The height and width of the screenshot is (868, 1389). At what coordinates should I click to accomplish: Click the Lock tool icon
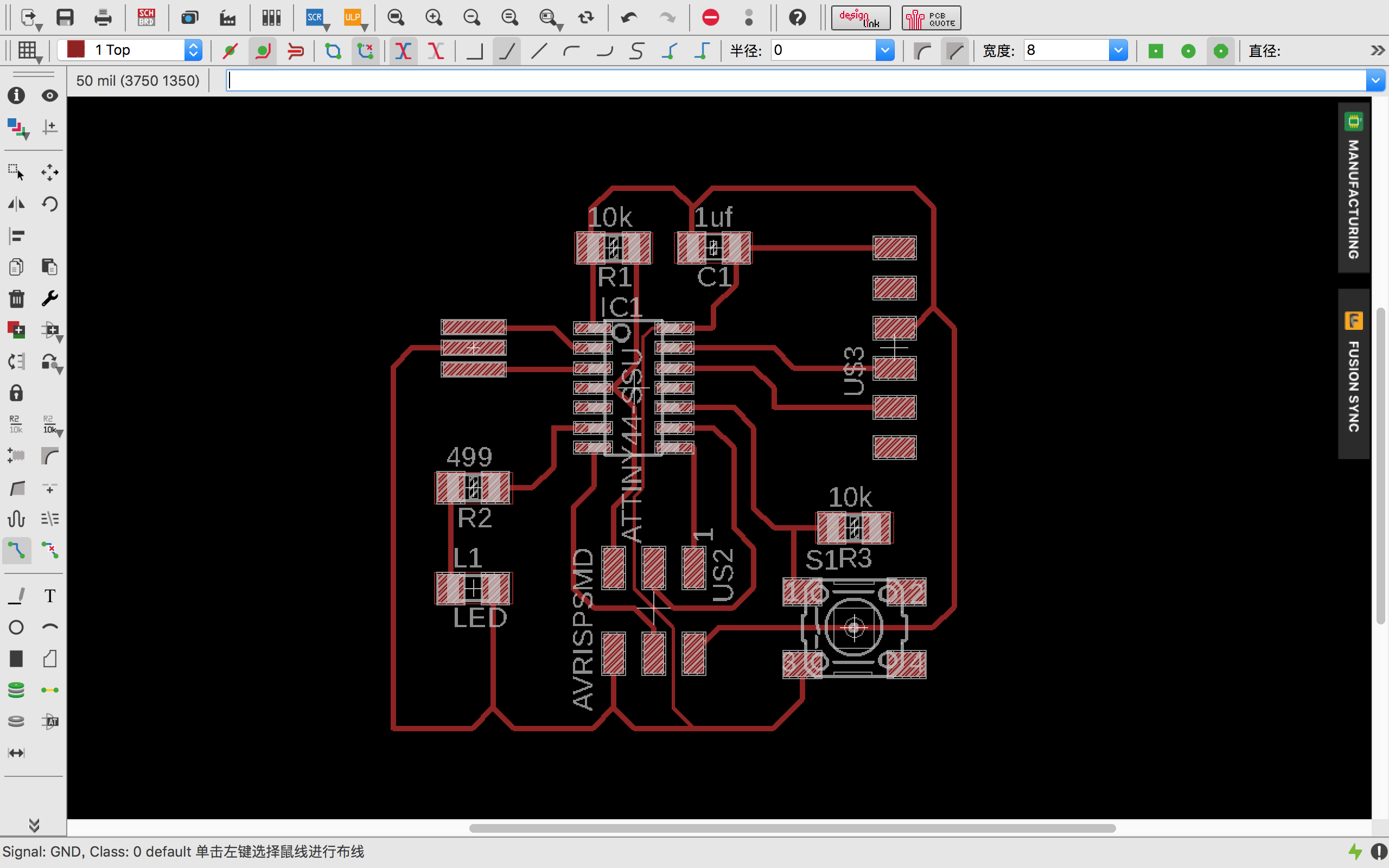pos(17,393)
